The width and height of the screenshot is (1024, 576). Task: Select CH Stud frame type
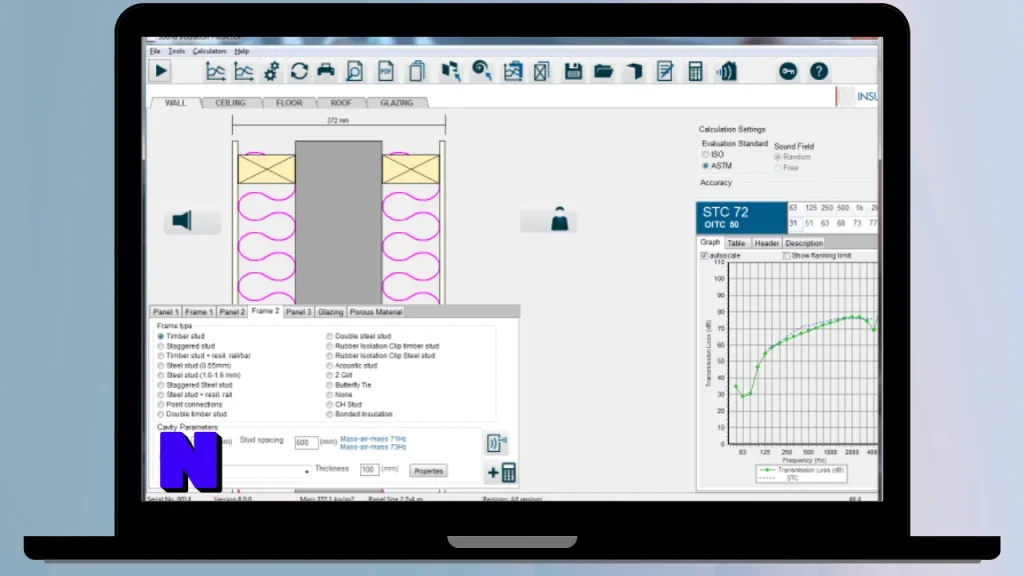[330, 405]
